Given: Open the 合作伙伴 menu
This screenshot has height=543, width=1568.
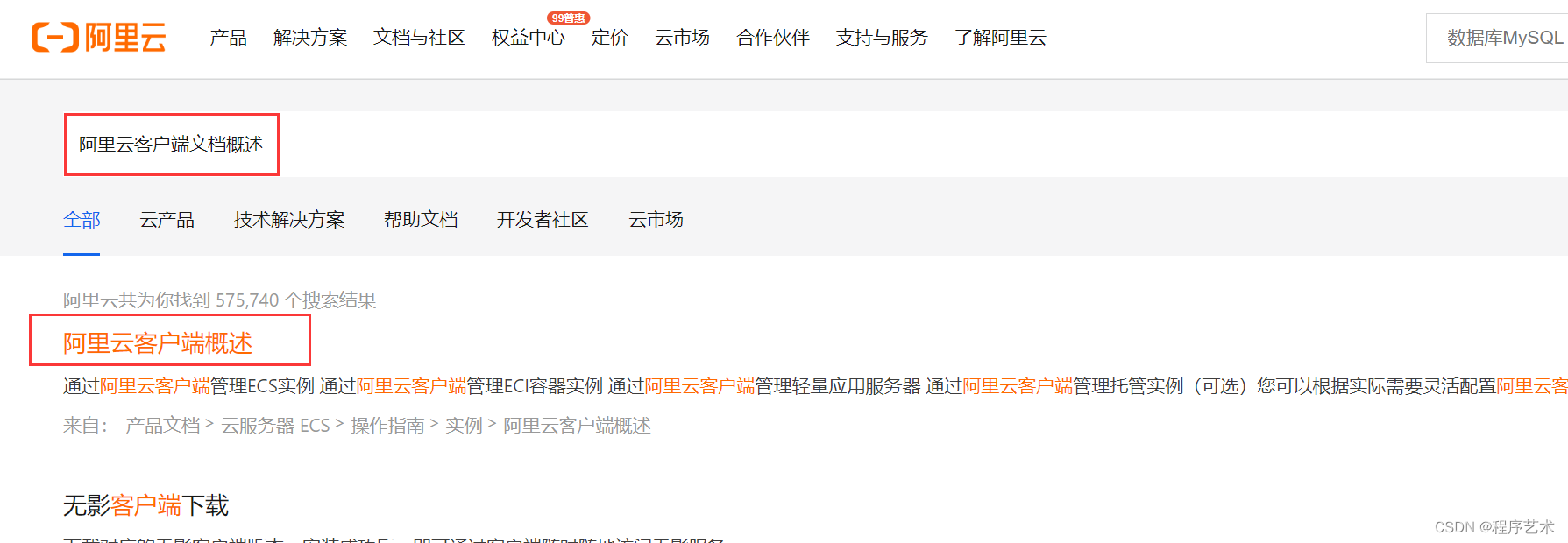Looking at the screenshot, I should pos(773,38).
